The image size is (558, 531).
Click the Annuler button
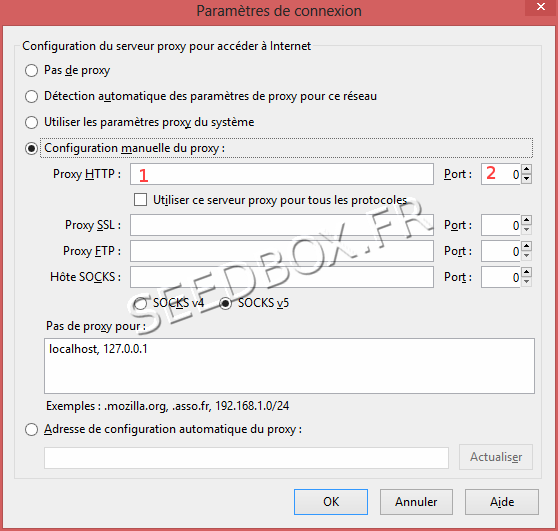pyautogui.click(x=416, y=502)
